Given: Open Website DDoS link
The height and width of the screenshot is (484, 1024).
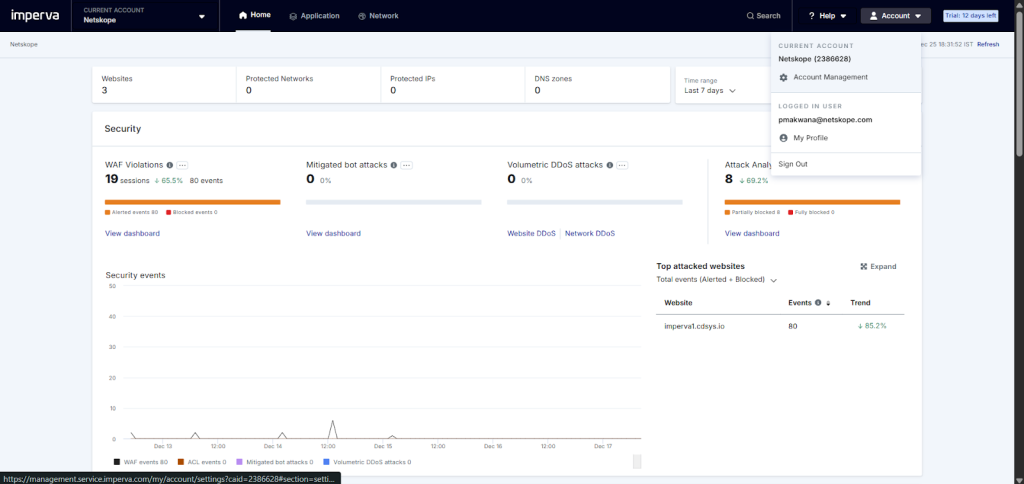Looking at the screenshot, I should [x=532, y=233].
